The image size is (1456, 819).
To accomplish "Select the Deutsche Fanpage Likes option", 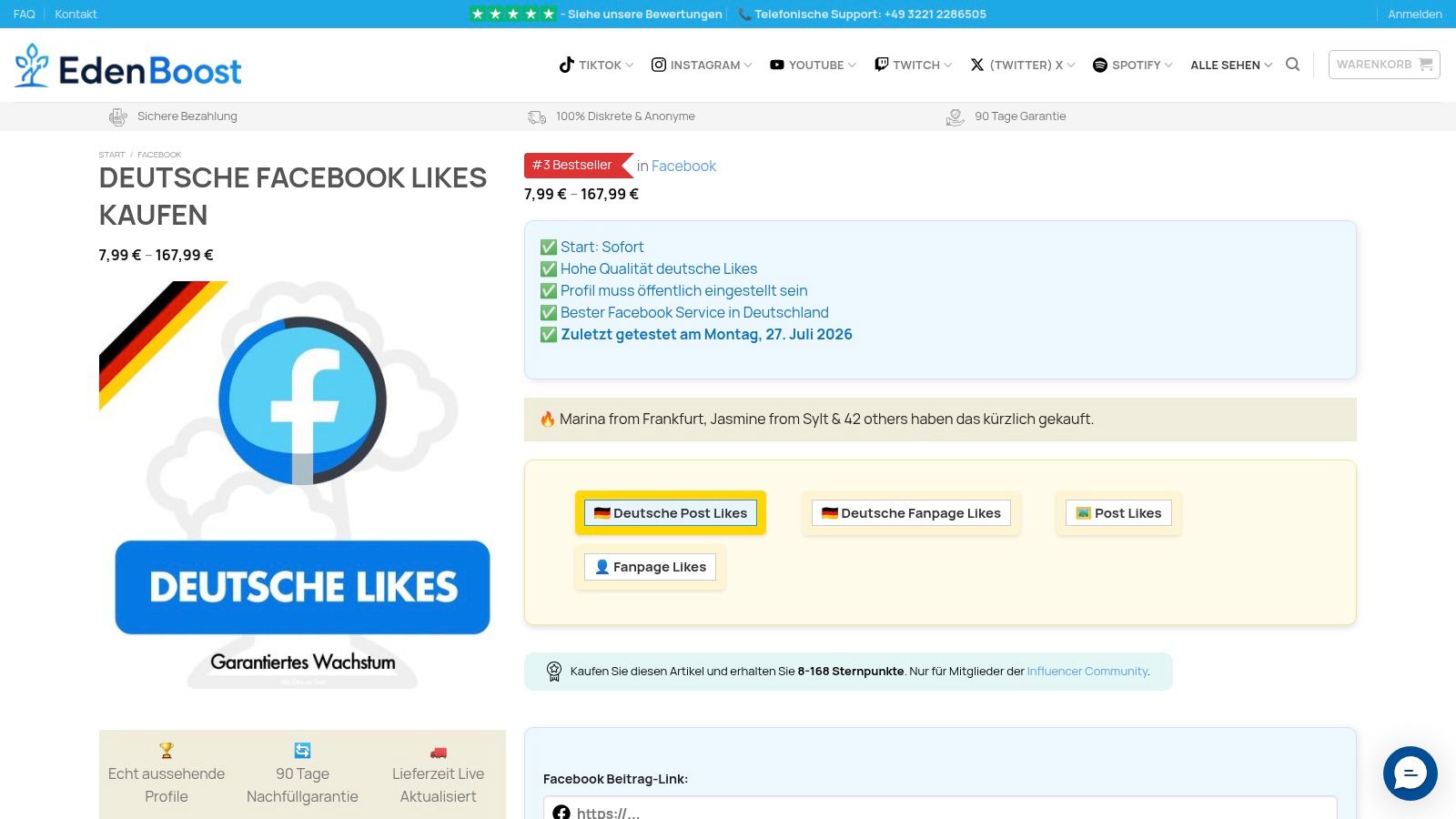I will 911,513.
